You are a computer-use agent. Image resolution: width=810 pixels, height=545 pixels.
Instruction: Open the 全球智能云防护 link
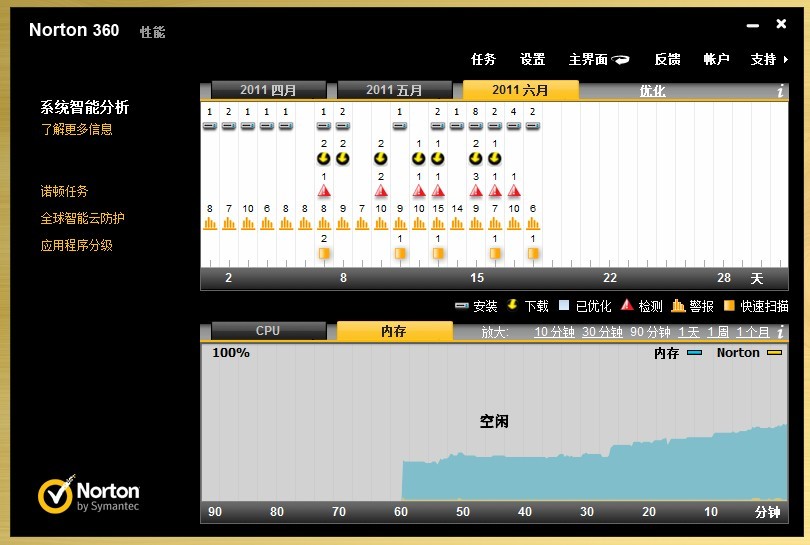(83, 218)
